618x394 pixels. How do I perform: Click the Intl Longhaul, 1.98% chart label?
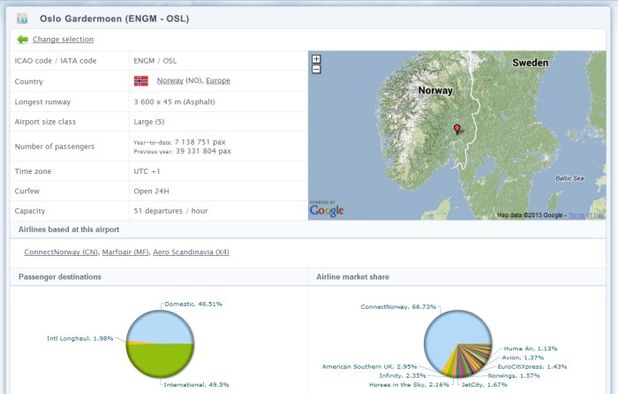pyautogui.click(x=80, y=338)
